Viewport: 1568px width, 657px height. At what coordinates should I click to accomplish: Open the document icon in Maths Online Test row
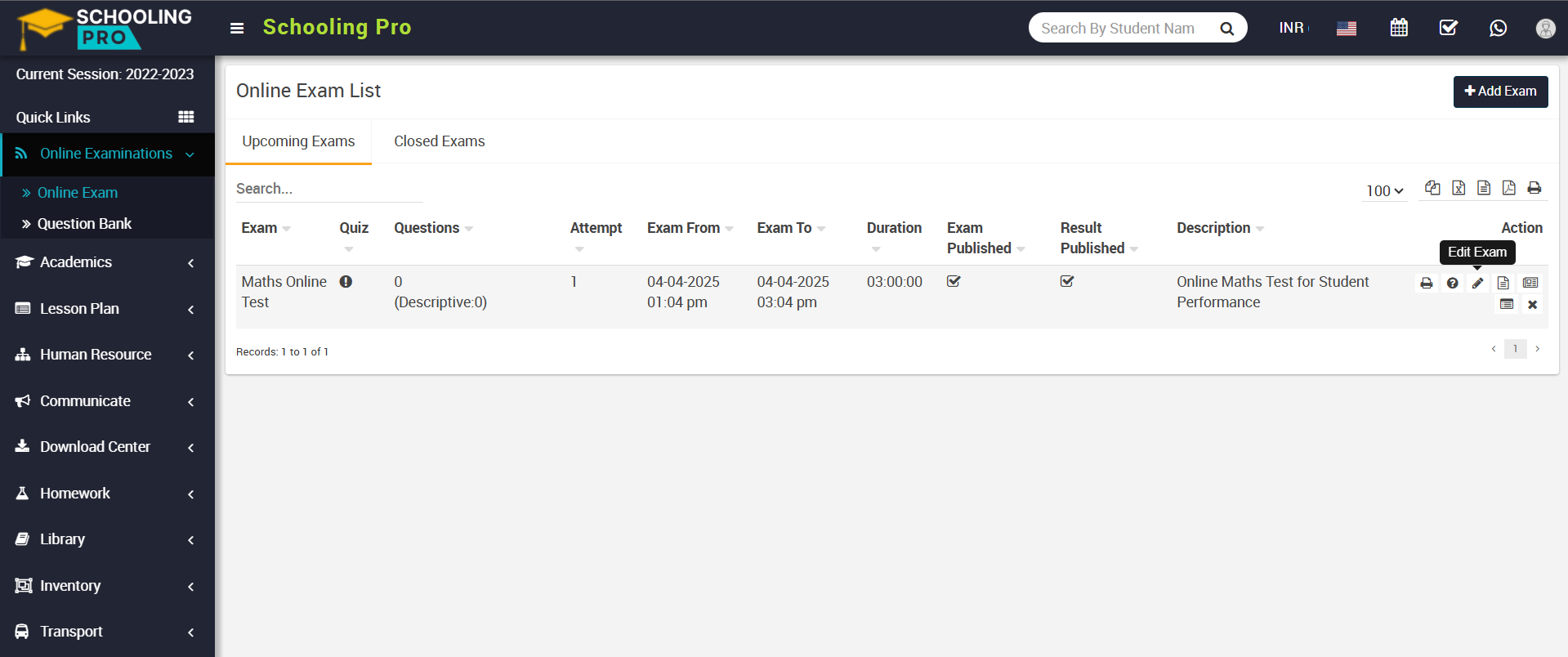click(x=1503, y=283)
